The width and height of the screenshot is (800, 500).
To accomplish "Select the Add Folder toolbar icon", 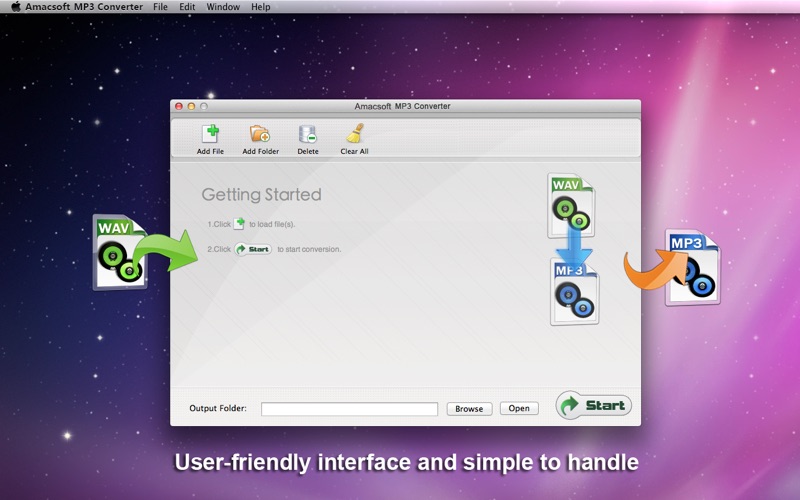I will point(260,134).
